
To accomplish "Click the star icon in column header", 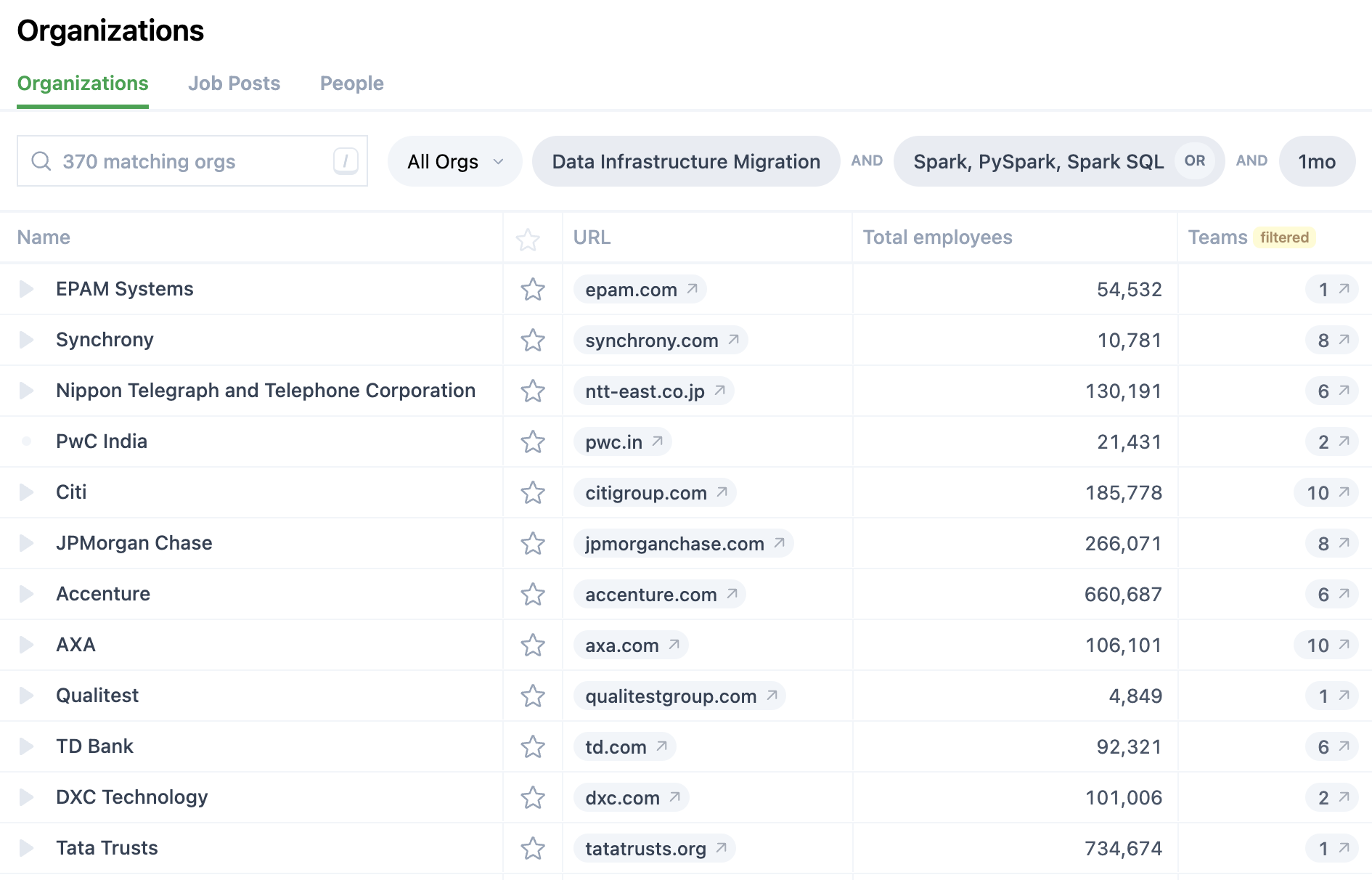I will pyautogui.click(x=528, y=239).
